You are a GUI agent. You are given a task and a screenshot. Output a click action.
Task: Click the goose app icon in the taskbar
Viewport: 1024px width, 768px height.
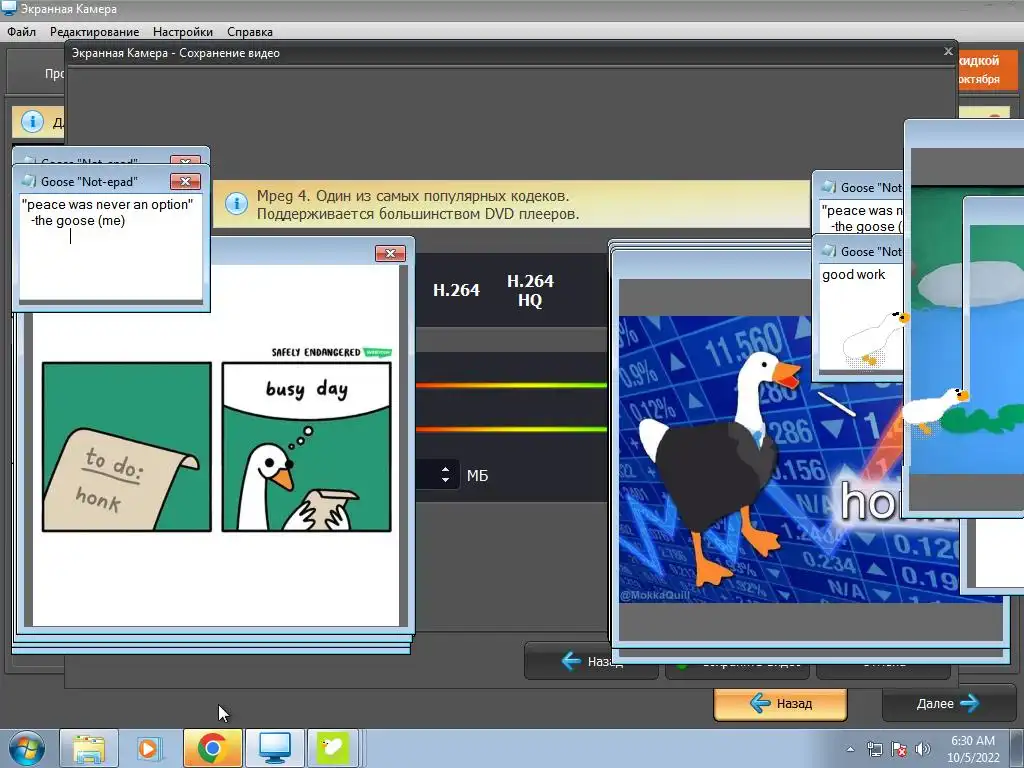(x=332, y=748)
